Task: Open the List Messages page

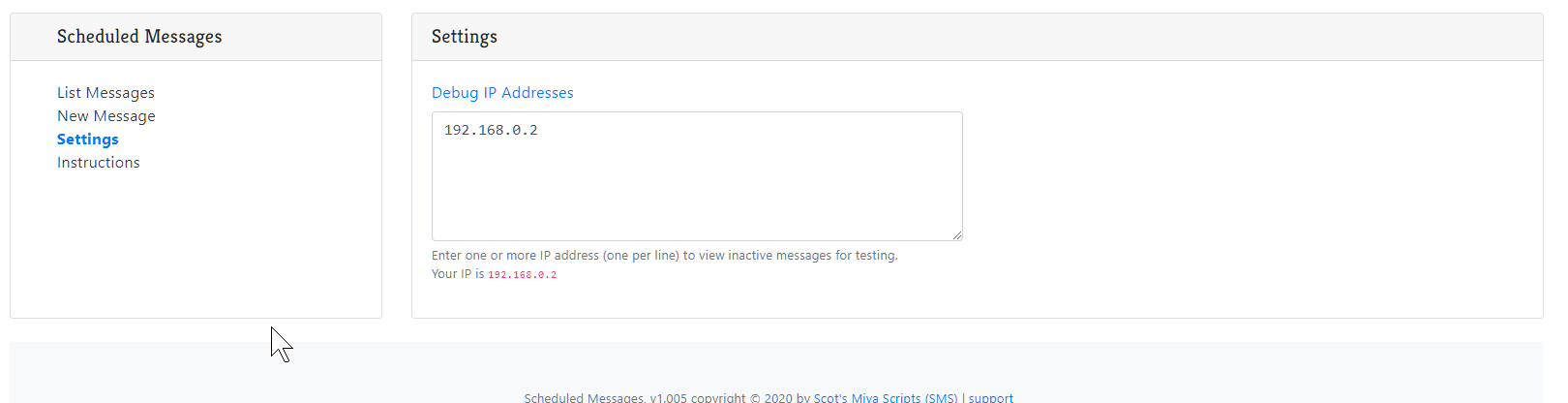Action: pos(106,93)
